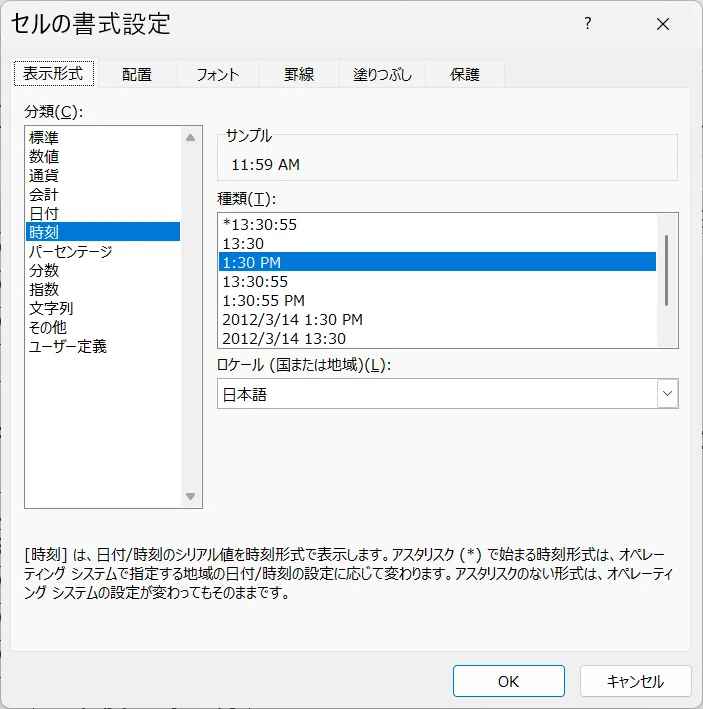The image size is (703, 709).
Task: Switch to the 保護 tab
Action: 465,74
